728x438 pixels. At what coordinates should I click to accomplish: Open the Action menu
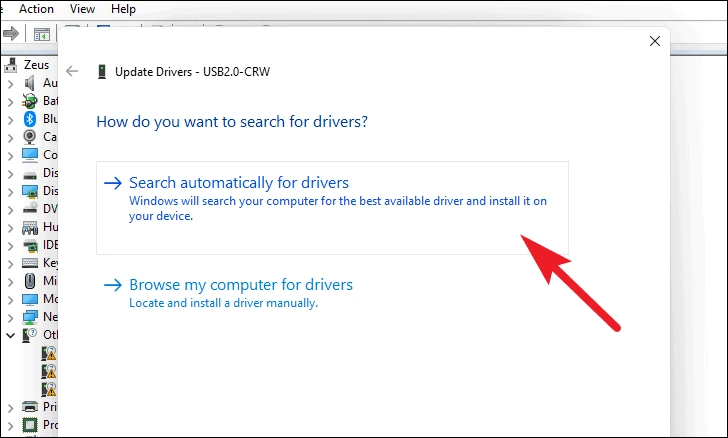(x=36, y=9)
